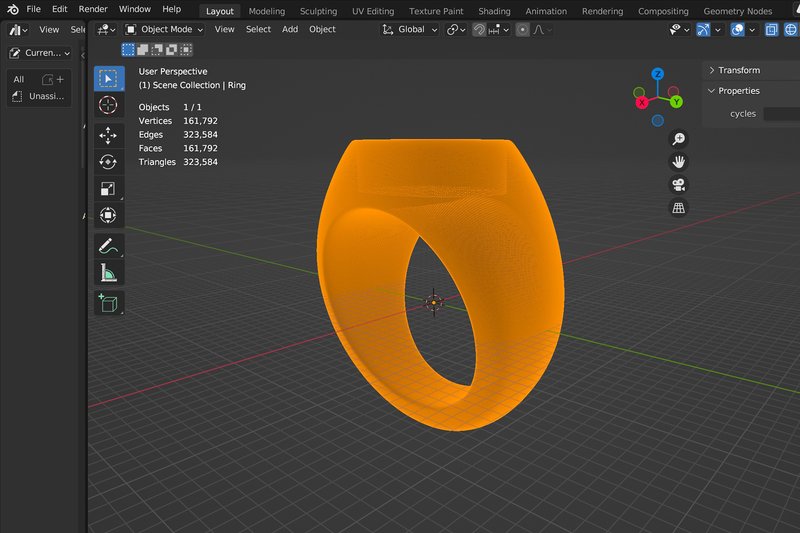Click the cycles property value field
Screen dimensions: 800x533
point(782,114)
